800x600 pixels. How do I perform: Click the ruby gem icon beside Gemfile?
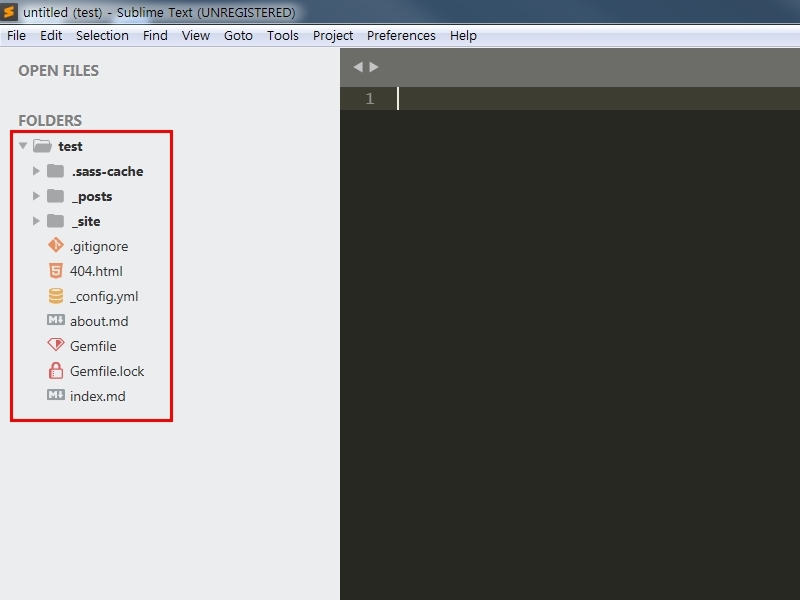[x=55, y=346]
